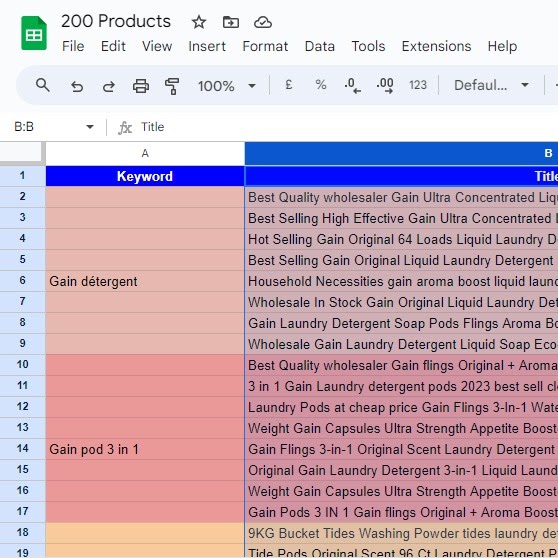Image resolution: width=558 pixels, height=558 pixels.
Task: Click cell 'Best Selling High Effective Gain Ultra'
Action: pyautogui.click(x=401, y=218)
